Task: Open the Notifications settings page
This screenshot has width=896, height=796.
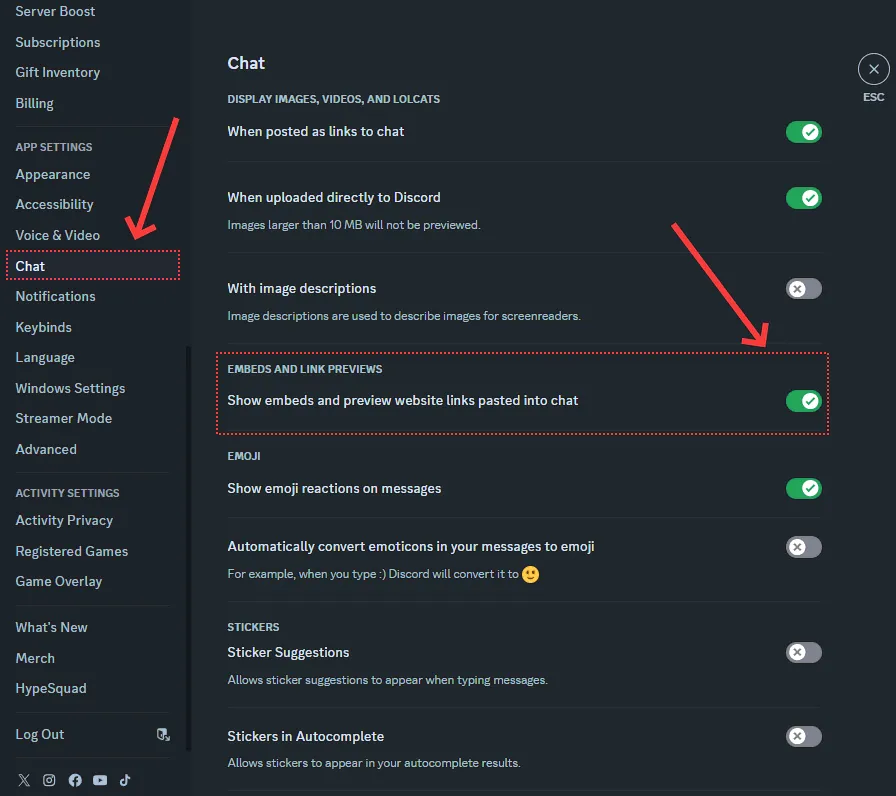Action: tap(55, 296)
